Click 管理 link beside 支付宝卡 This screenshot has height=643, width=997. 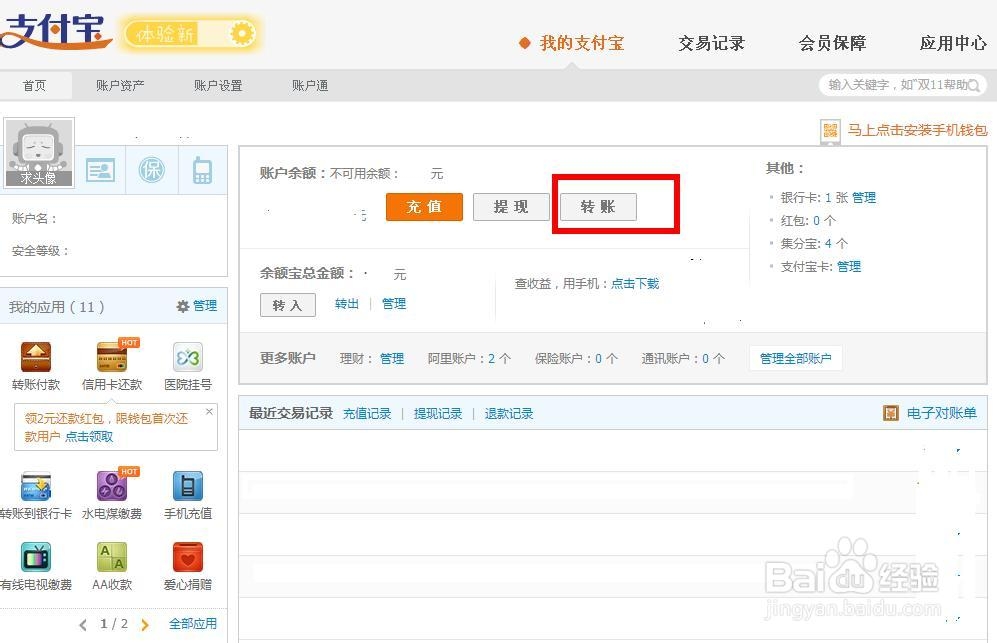click(x=849, y=266)
